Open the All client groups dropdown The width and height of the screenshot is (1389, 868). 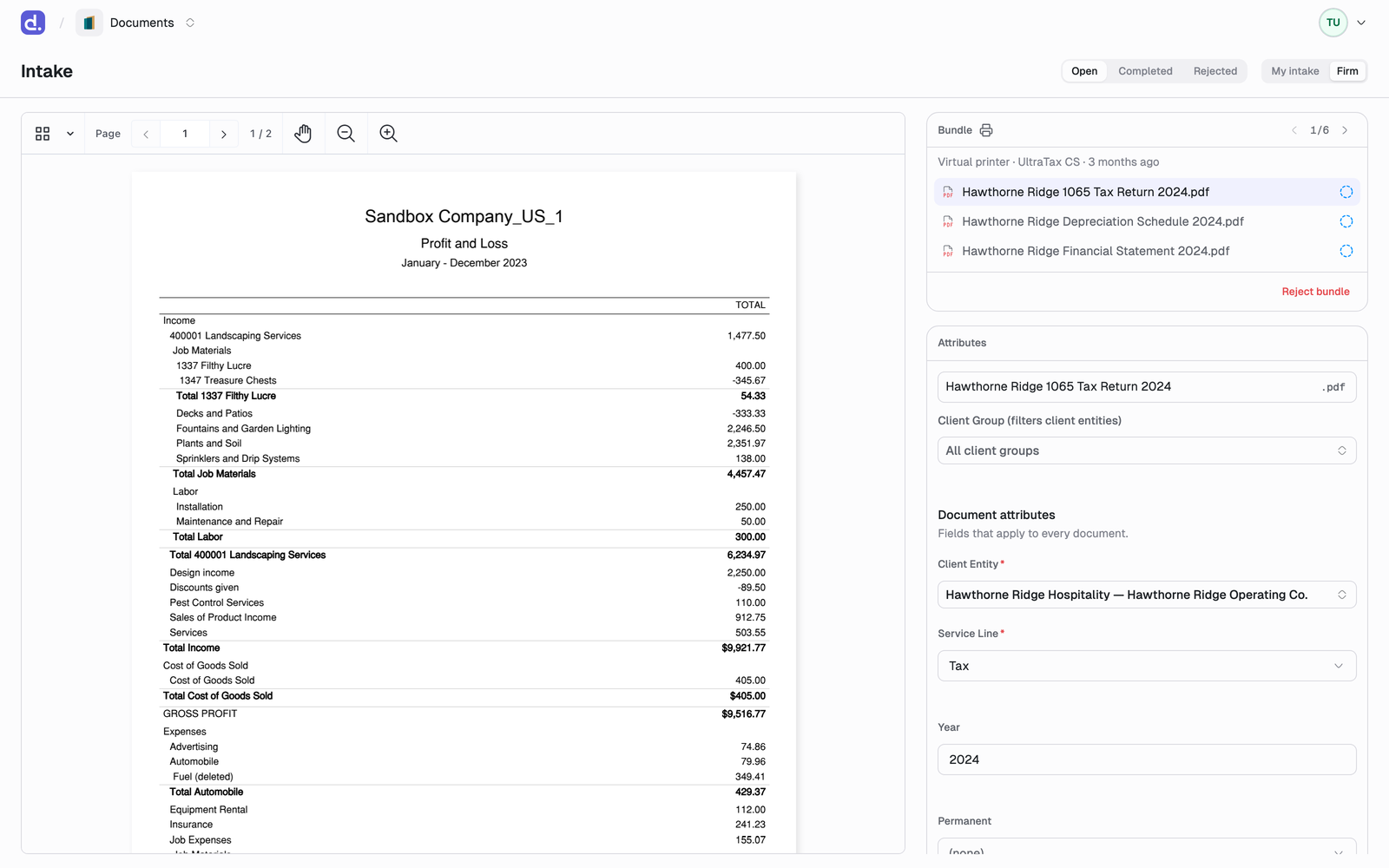pyautogui.click(x=1147, y=450)
